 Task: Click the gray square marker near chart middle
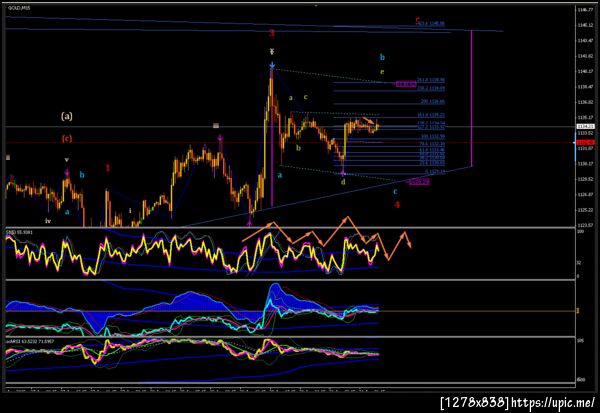(x=216, y=125)
